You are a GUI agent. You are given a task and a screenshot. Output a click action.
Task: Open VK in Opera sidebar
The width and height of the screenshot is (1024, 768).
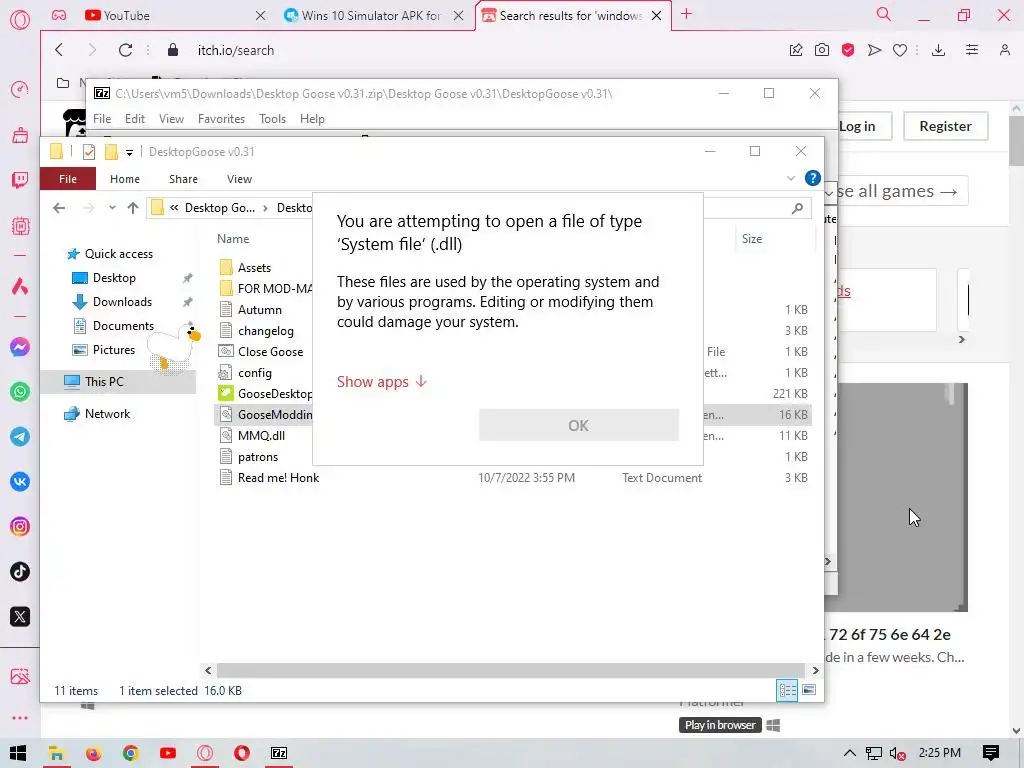[x=20, y=482]
